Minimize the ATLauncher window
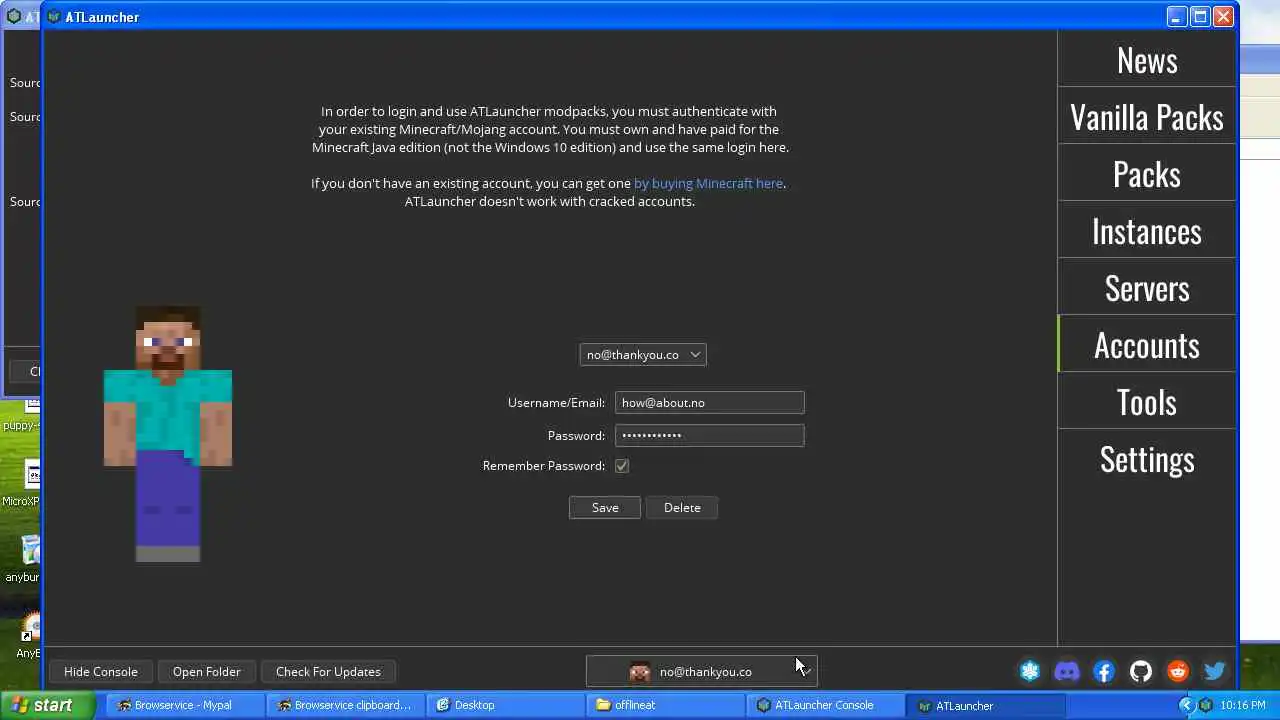Image resolution: width=1280 pixels, height=720 pixels. click(x=1177, y=17)
